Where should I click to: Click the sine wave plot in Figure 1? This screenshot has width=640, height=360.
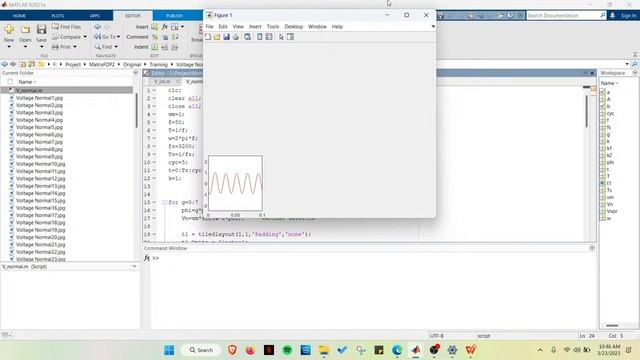235,183
